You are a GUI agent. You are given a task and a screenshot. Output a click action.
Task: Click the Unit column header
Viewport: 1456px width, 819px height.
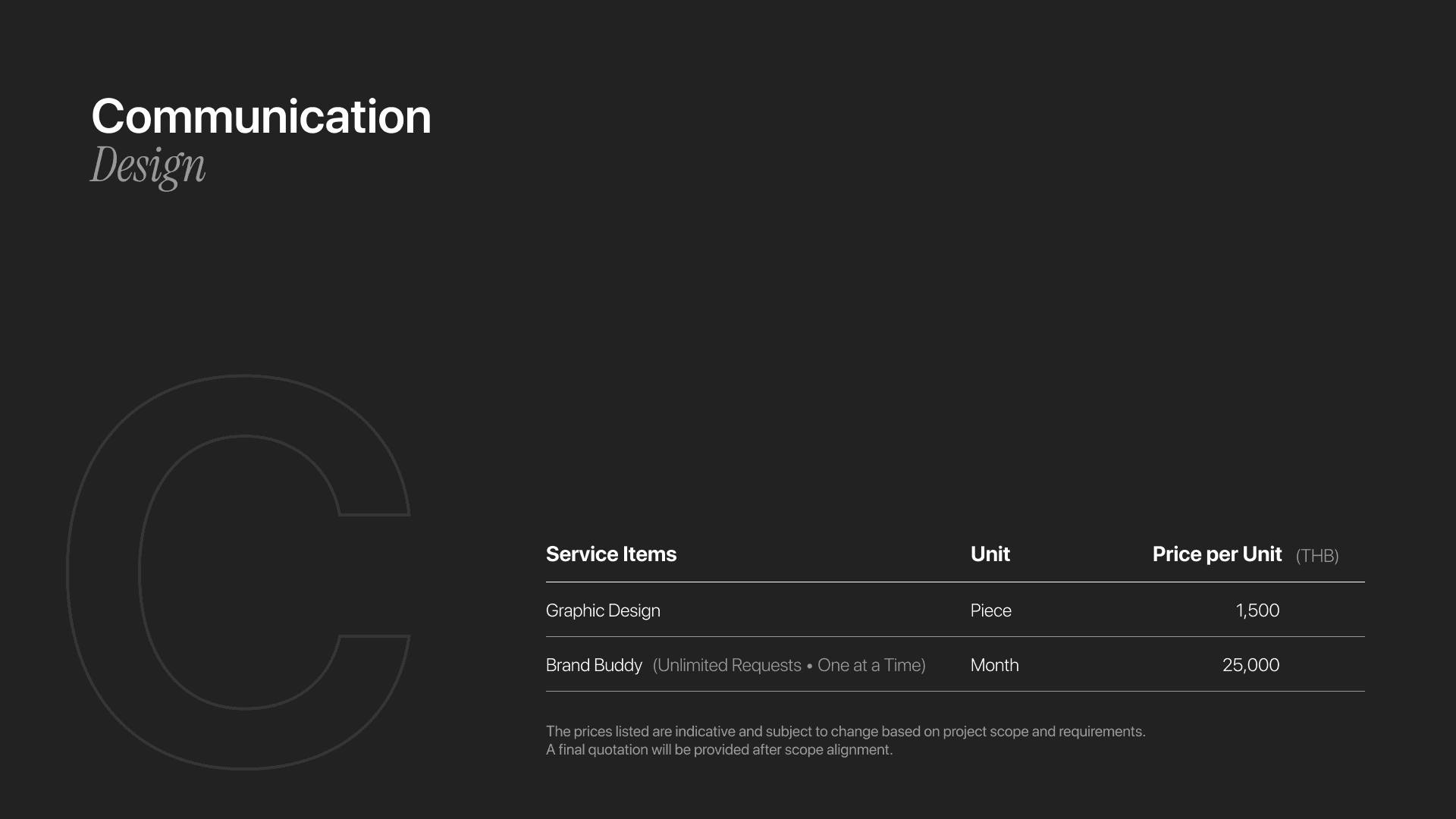point(990,554)
